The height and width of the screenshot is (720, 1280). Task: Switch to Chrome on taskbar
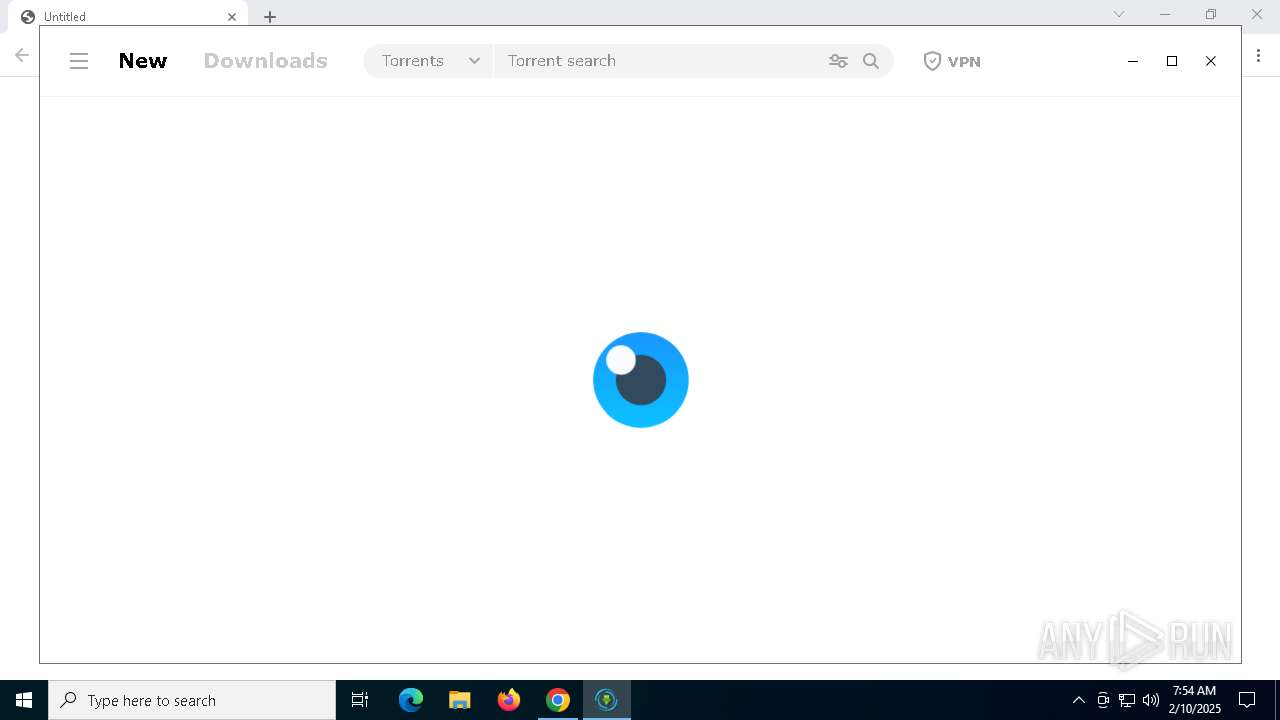point(558,700)
